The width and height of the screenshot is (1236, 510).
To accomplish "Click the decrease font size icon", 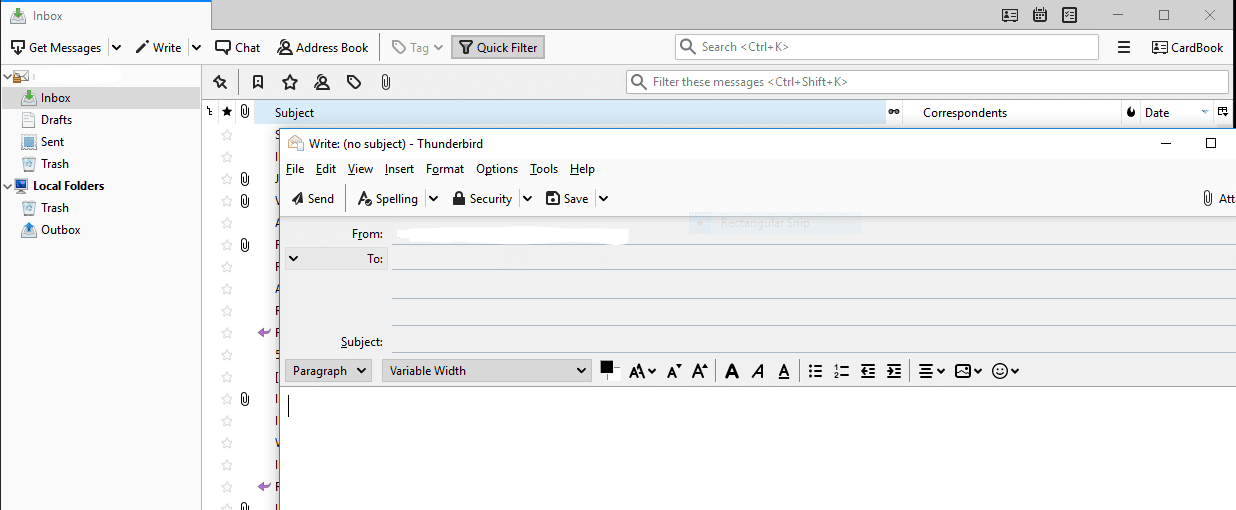I will coord(674,371).
